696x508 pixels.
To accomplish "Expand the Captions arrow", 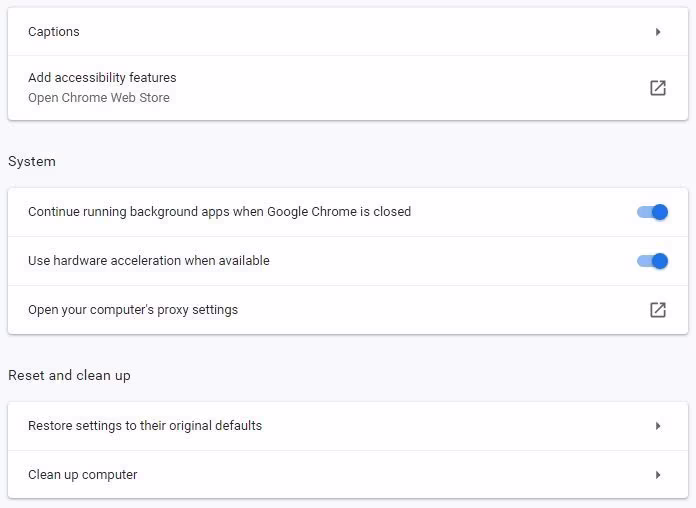I will [658, 32].
